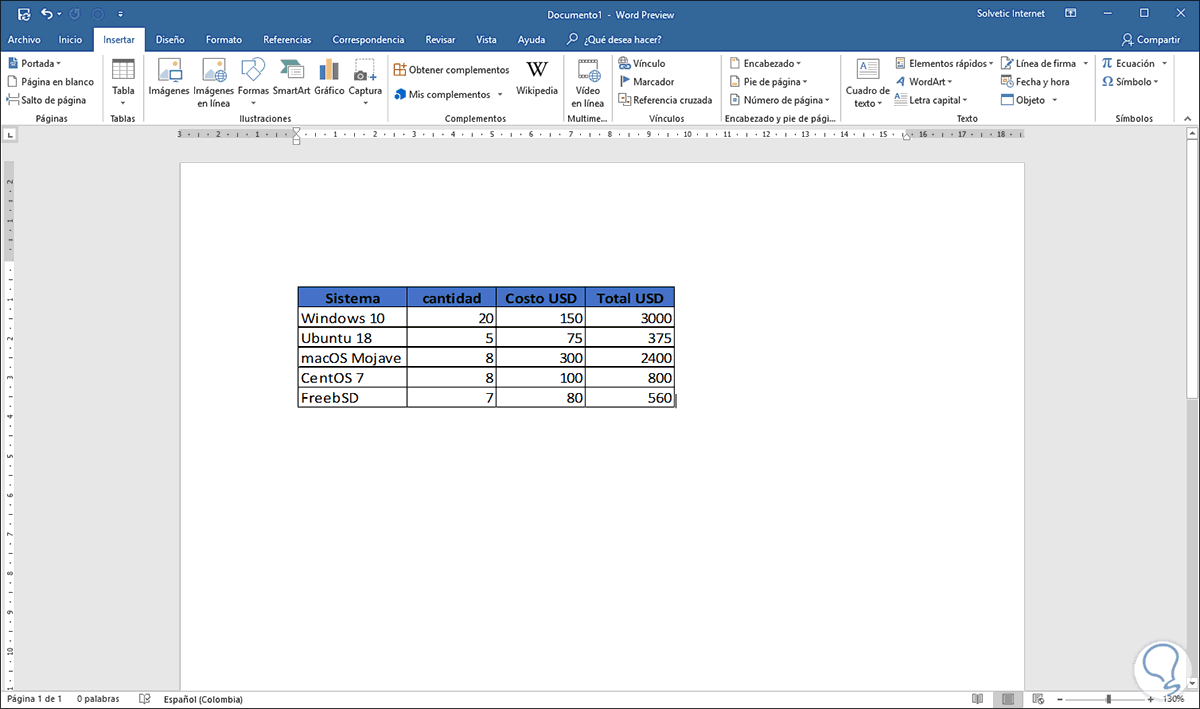
Task: Click Página 1 de 1 in status bar
Action: pos(35,699)
